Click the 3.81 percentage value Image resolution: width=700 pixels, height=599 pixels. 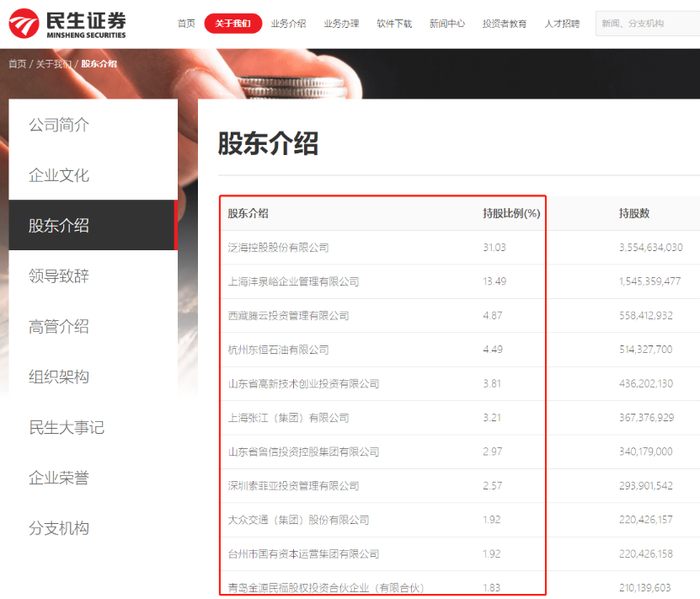coord(492,383)
